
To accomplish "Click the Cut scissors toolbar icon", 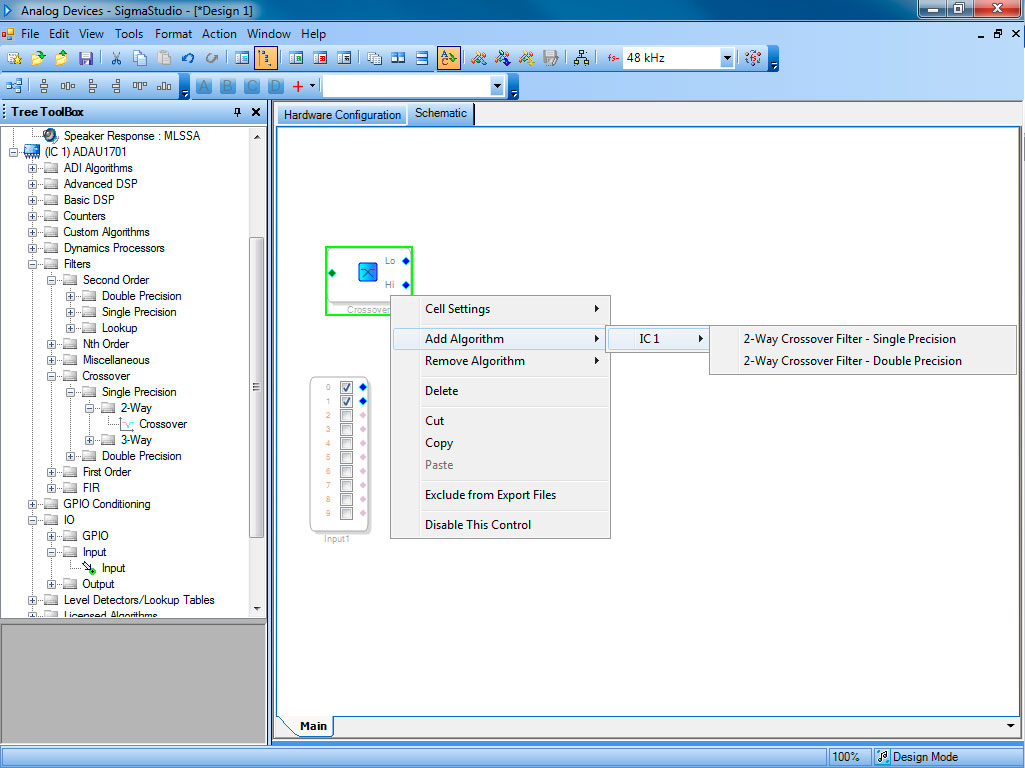I will pos(116,59).
